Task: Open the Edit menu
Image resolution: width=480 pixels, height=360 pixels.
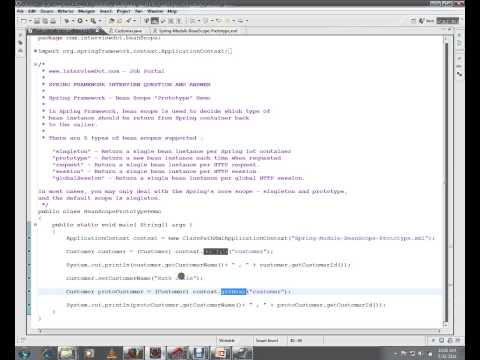Action: (x=32, y=11)
